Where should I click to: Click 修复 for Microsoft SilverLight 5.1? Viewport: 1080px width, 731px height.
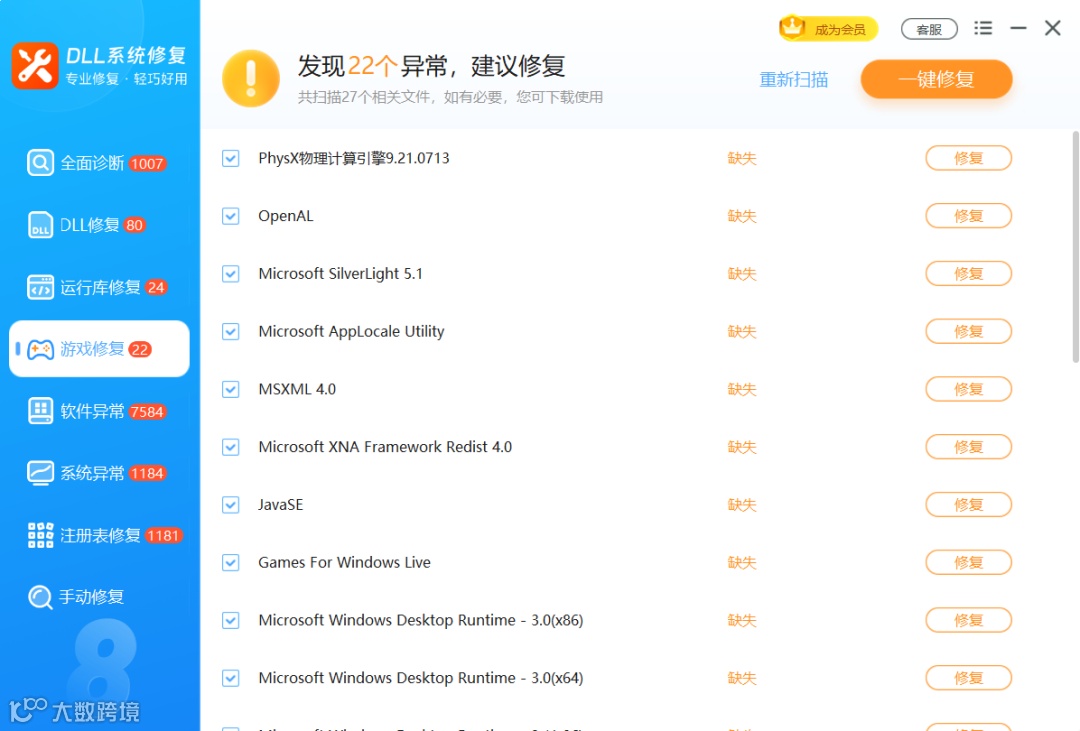point(968,274)
